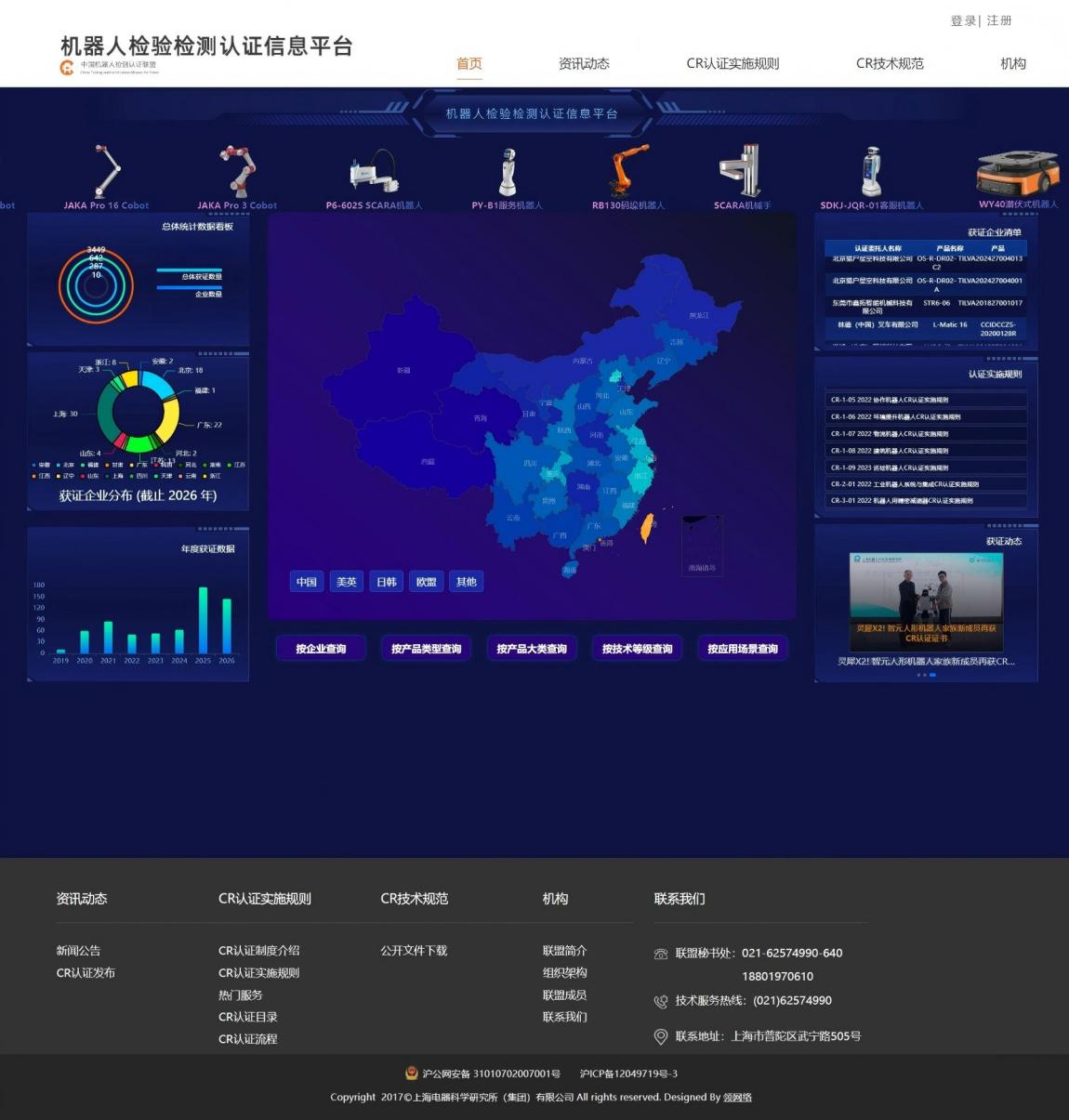Click the 2025 bar in yearly chart
Viewport: 1069px width, 1120px height.
pyautogui.click(x=204, y=620)
